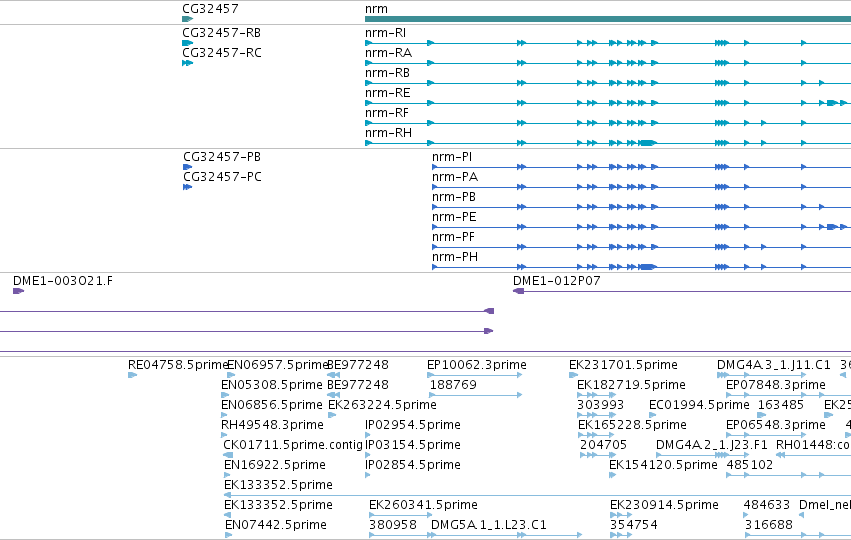Click the nrm-RB transcript label
Screen dimensions: 851x540
pos(387,73)
